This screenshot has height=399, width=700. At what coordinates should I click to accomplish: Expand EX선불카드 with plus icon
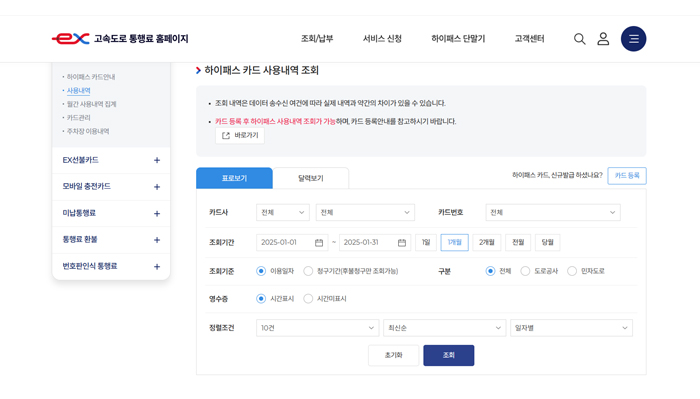point(157,160)
